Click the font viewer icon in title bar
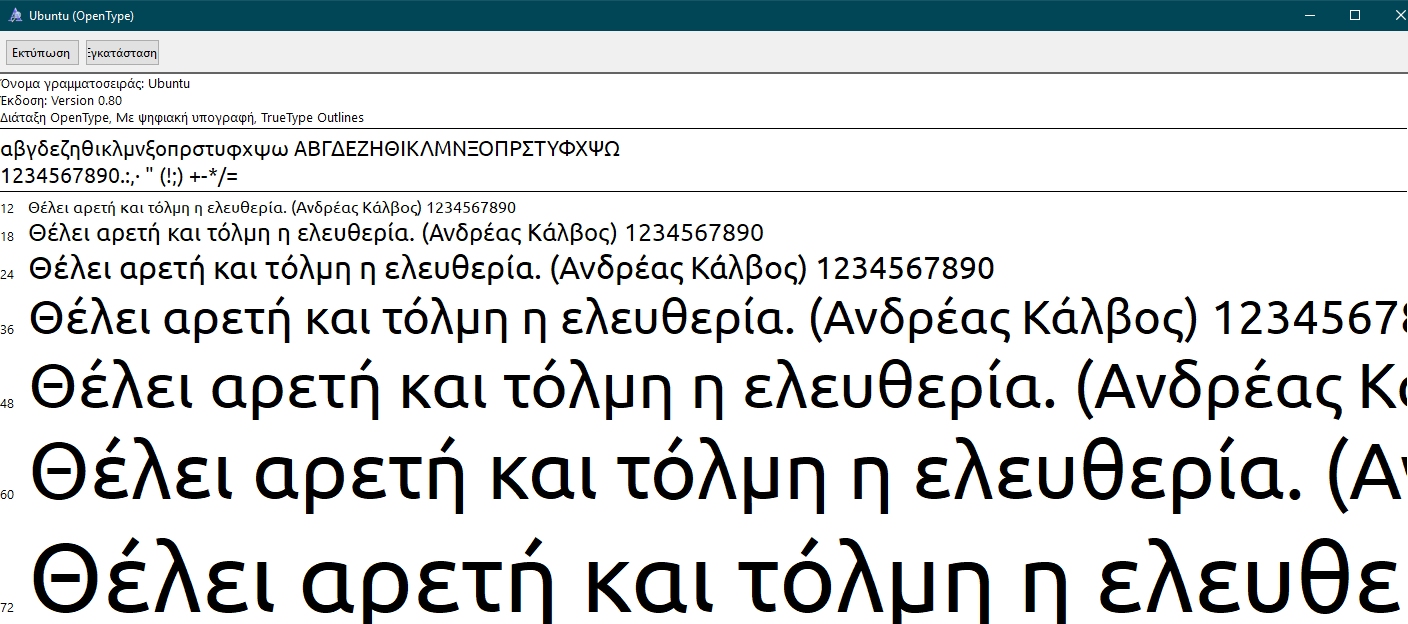The width and height of the screenshot is (1408, 624). tap(15, 15)
